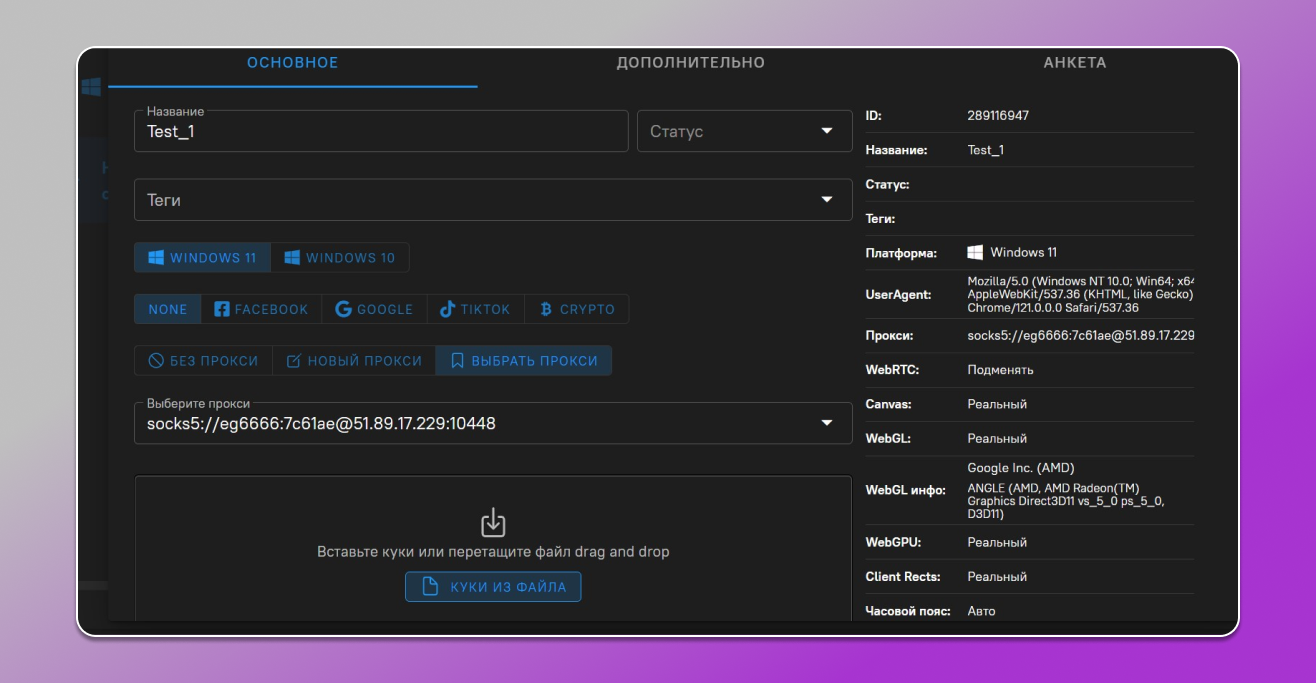The image size is (1316, 683).
Task: Select the НОВЫЙ ПРОКСИ option
Action: pos(354,361)
